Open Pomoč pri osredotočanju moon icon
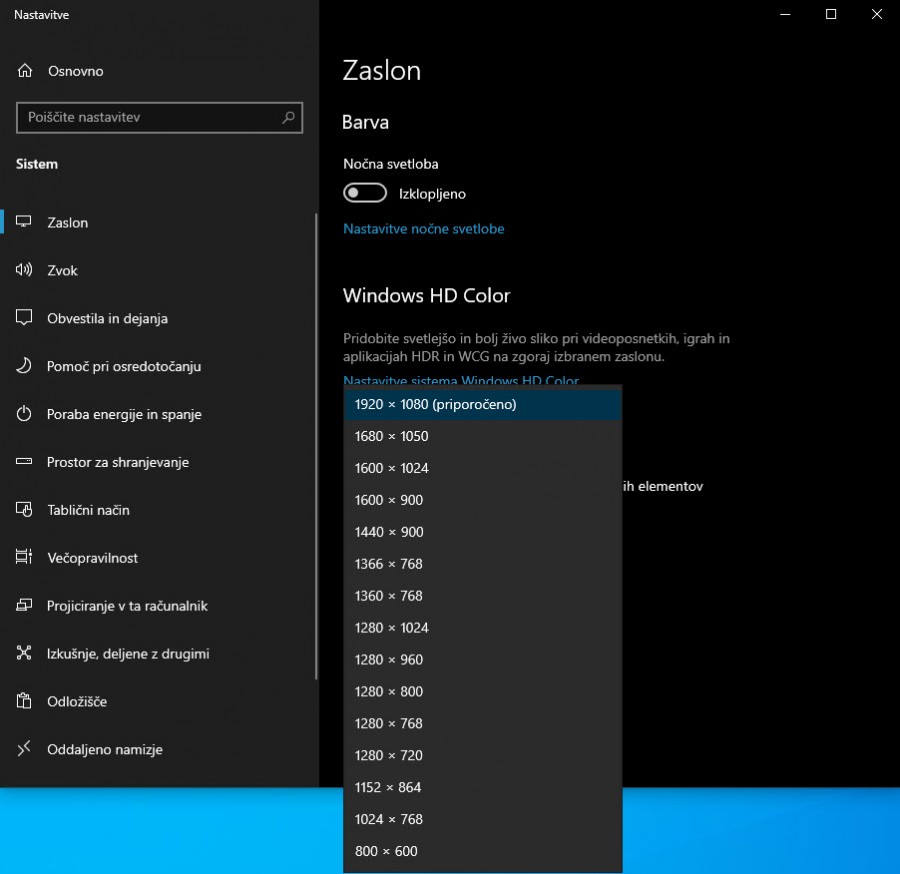 pyautogui.click(x=25, y=366)
